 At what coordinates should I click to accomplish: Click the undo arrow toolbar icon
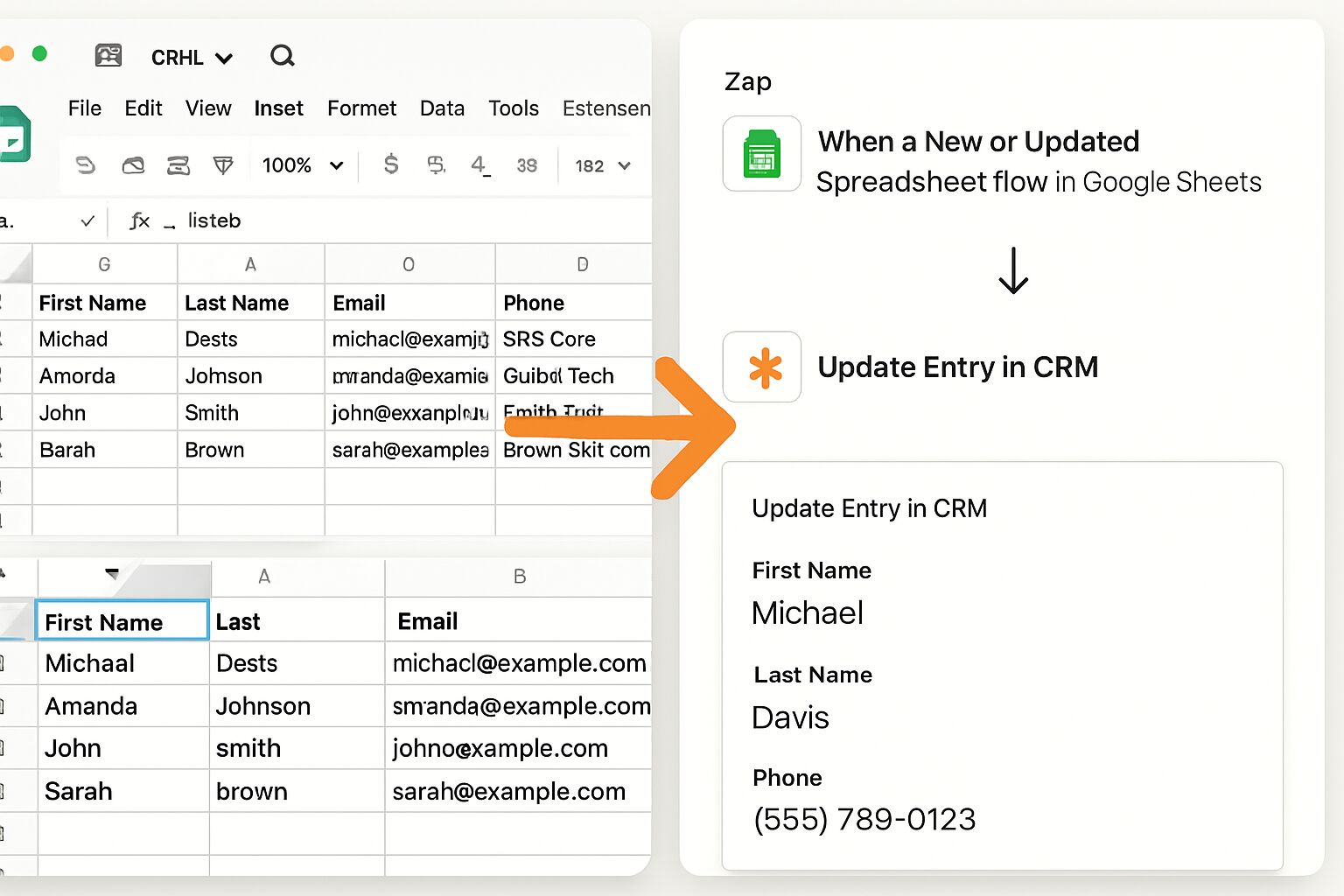(85, 165)
